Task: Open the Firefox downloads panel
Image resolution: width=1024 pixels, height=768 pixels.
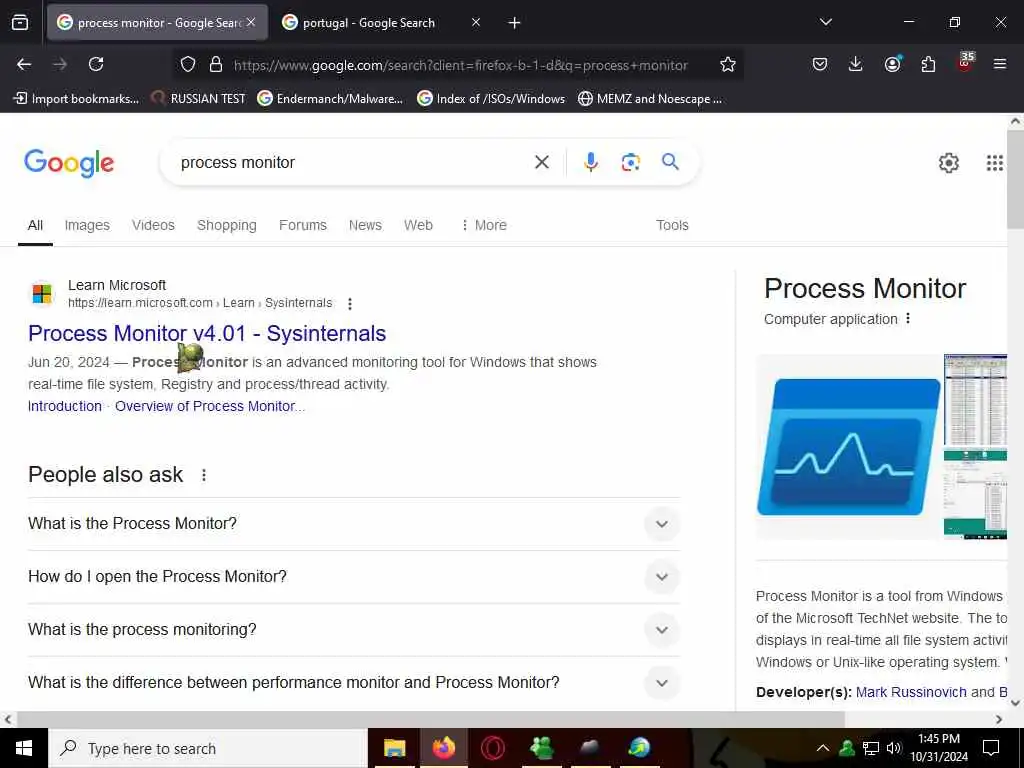Action: coord(856,64)
